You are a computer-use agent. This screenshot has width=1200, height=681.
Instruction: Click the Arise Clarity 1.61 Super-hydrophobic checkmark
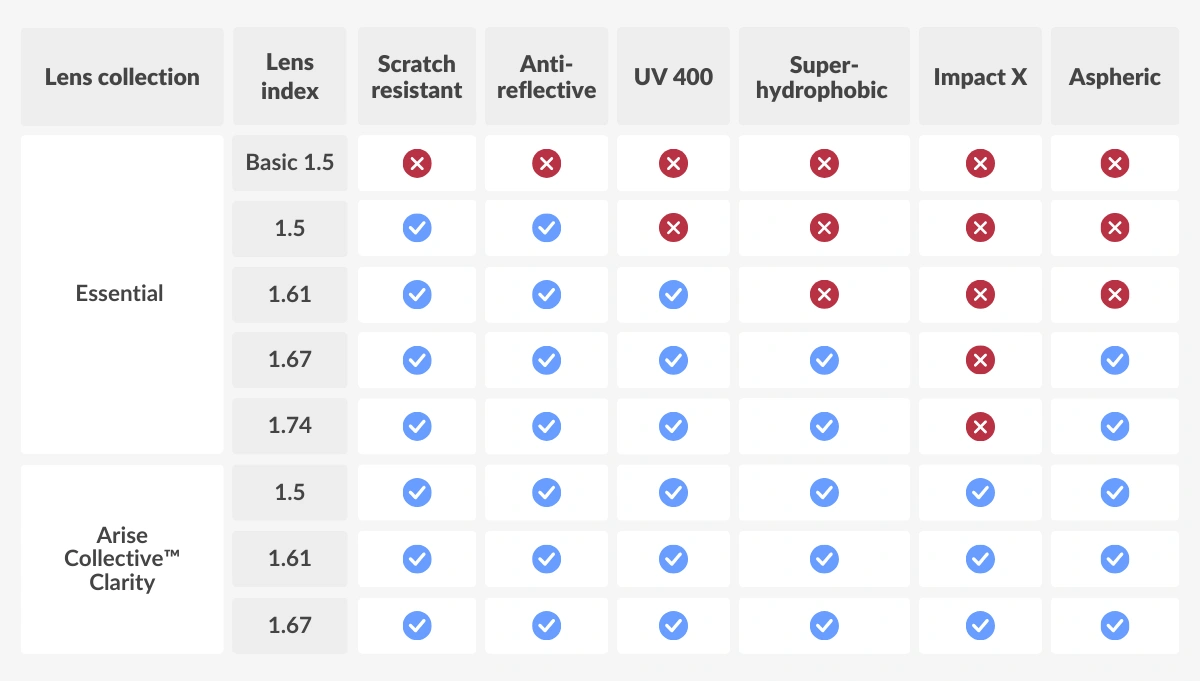[823, 559]
